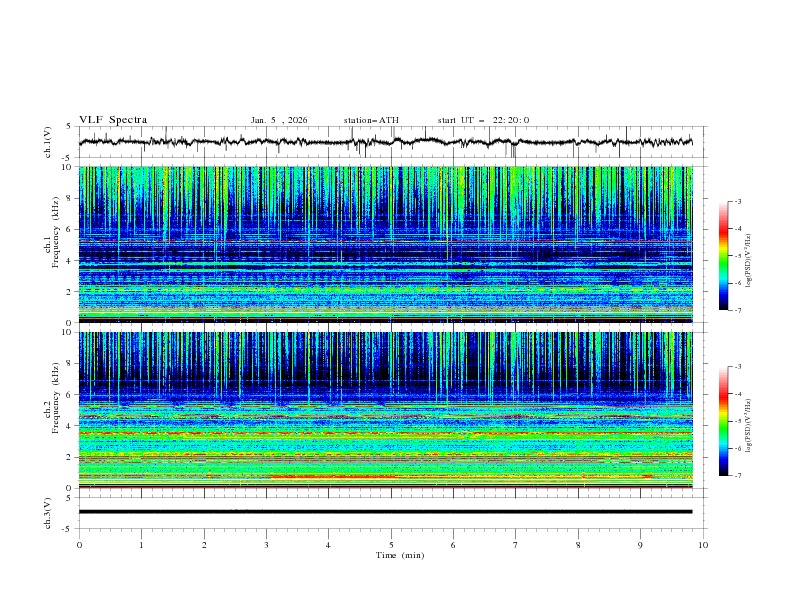Viewport: 792px width, 612px height.
Task: Click the ch.3 flat black waveform trace
Action: pos(385,512)
